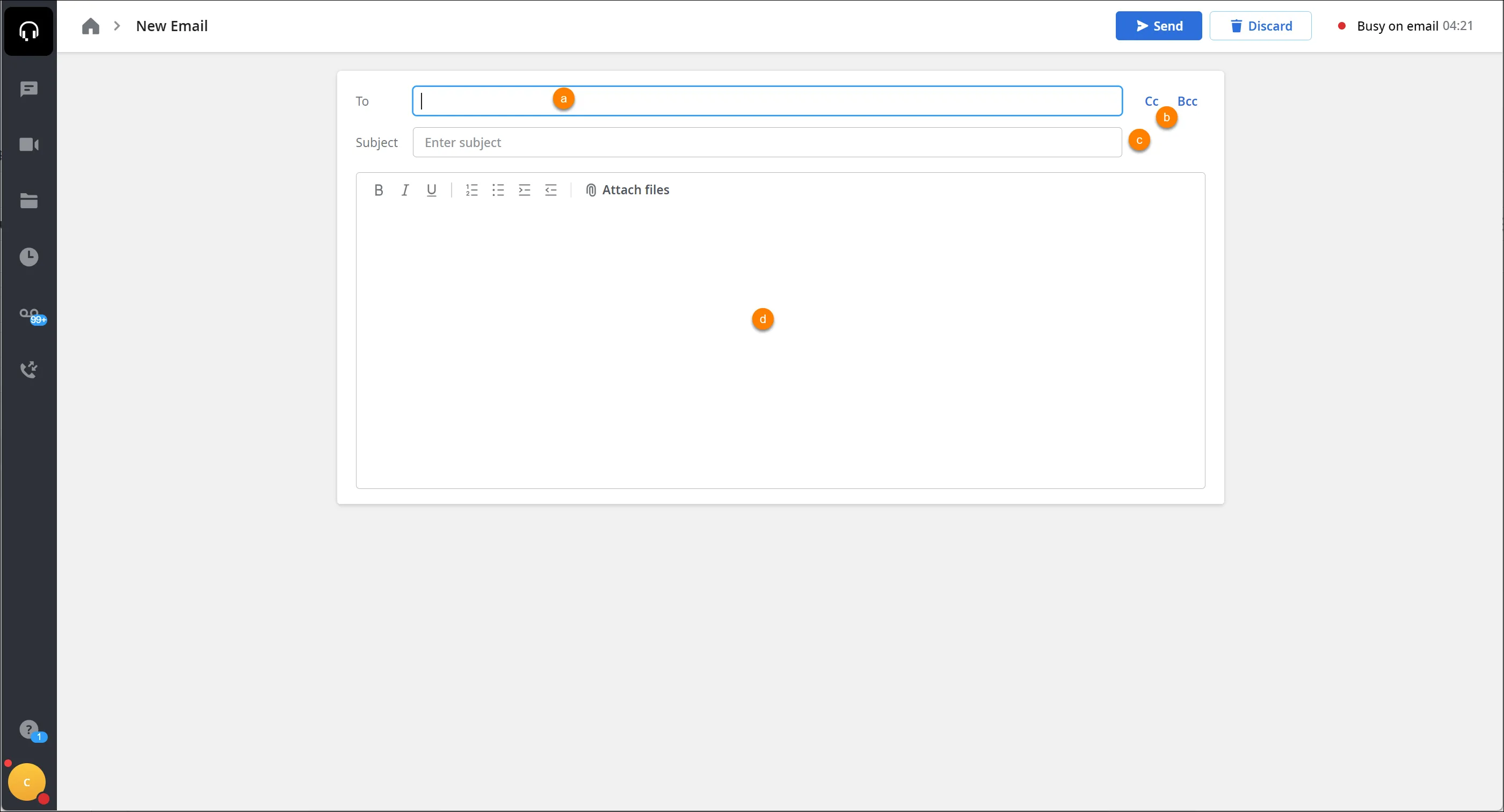
Task: Insert a numbered list
Action: [x=472, y=191]
